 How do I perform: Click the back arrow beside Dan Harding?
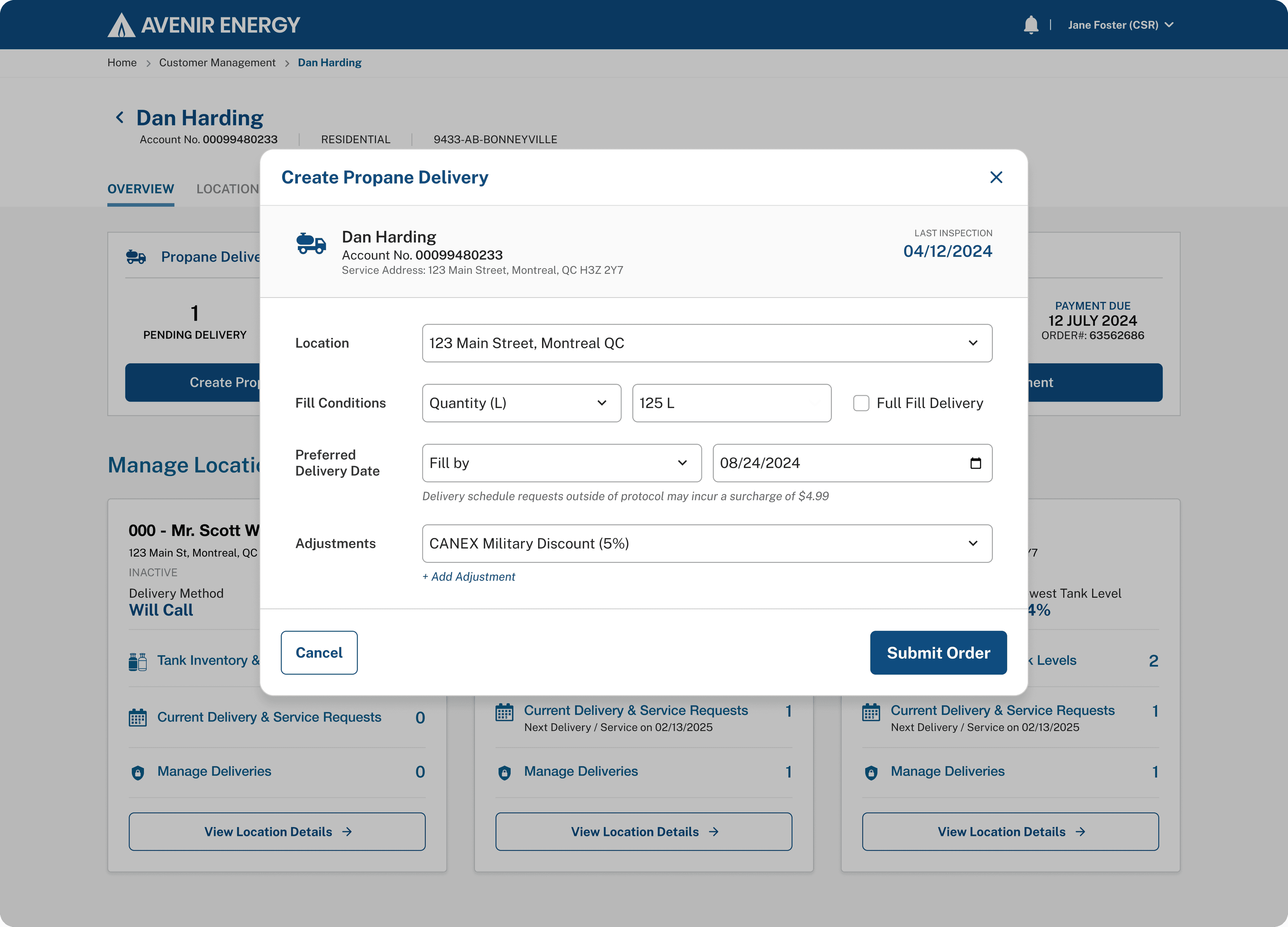pos(120,117)
